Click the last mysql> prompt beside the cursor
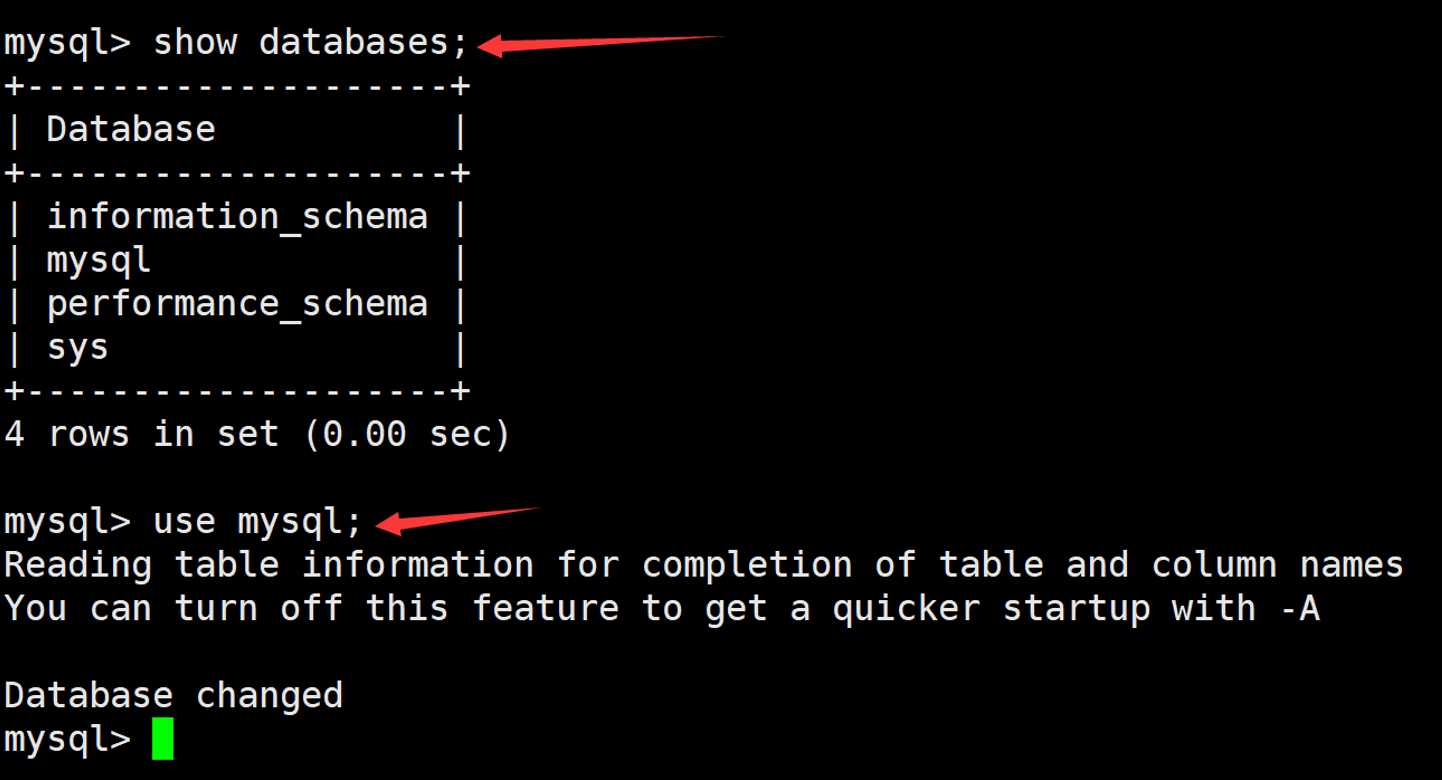Viewport: 1442px width, 780px height. (67, 740)
